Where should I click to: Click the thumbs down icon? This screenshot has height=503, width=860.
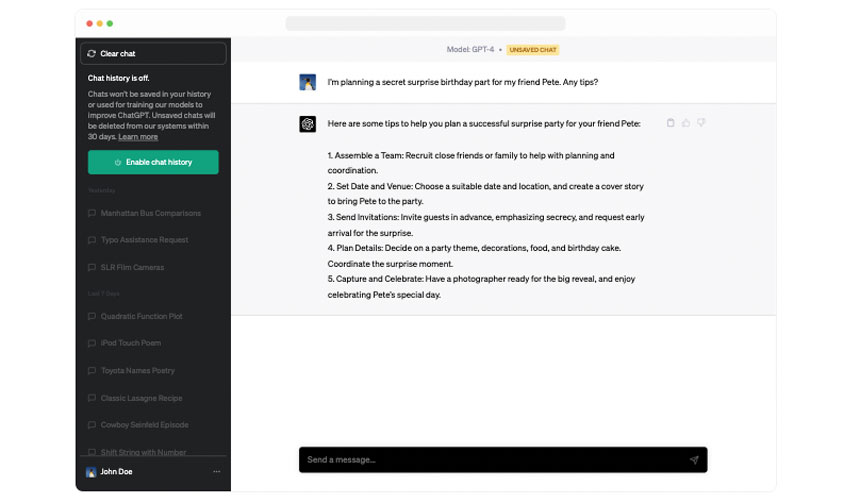(701, 123)
